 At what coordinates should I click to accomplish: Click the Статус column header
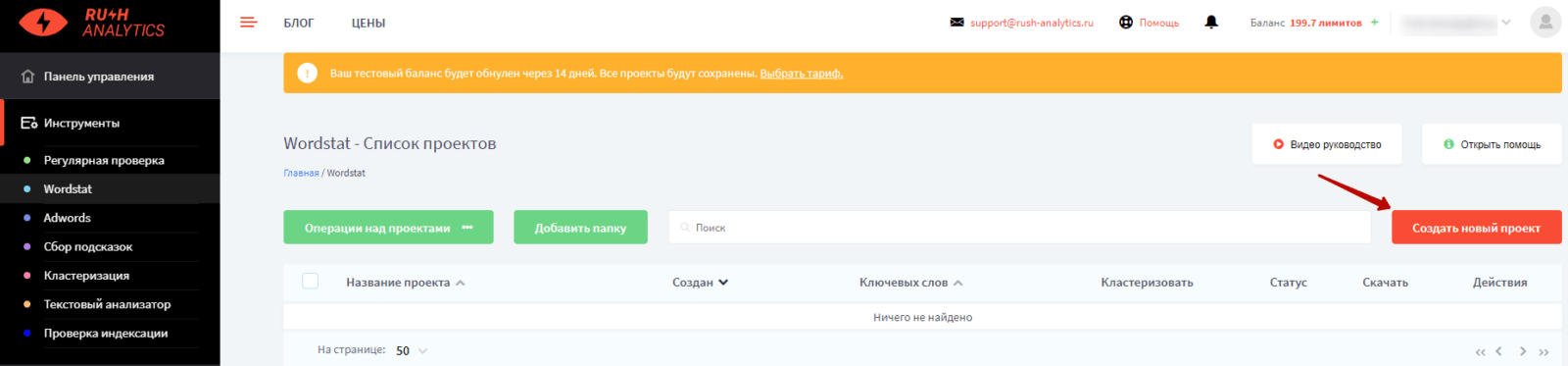point(1288,283)
